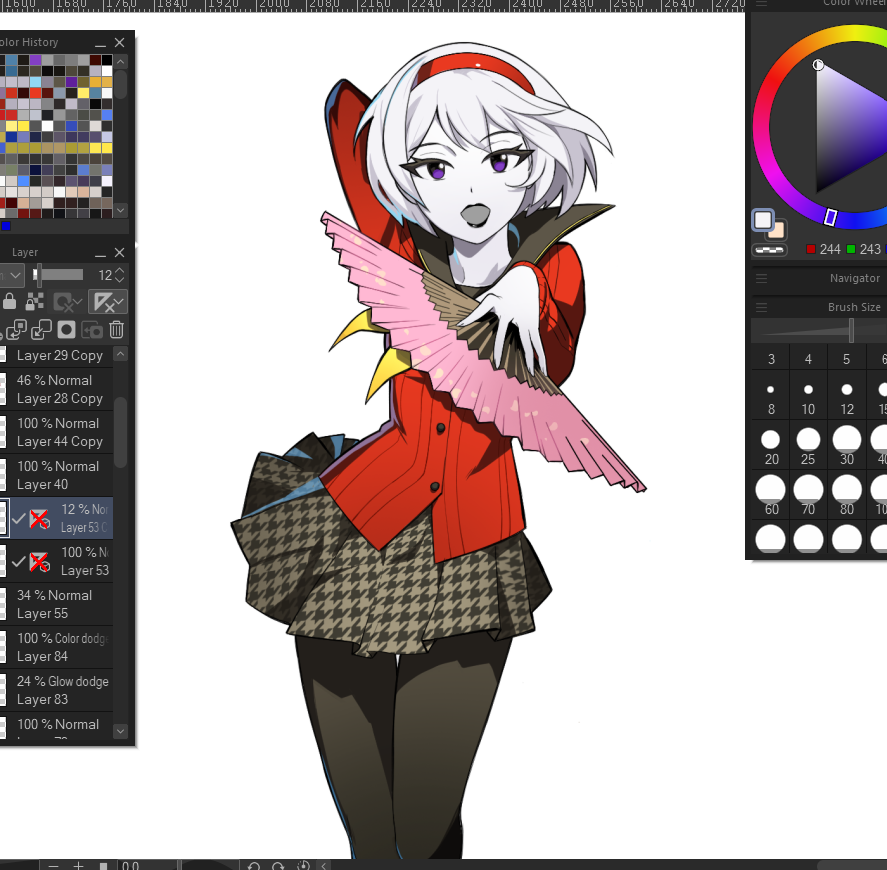887x870 pixels.
Task: Select the Layer 40 row
Action: [x=57, y=475]
